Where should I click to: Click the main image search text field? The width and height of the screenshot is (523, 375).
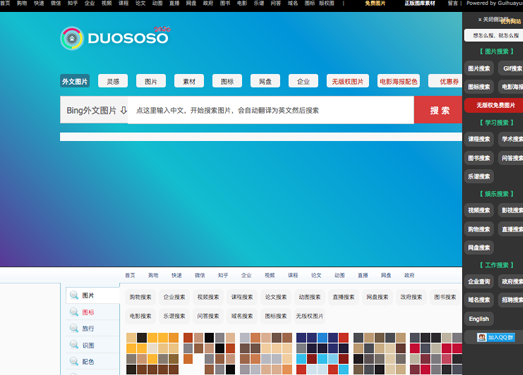point(271,110)
